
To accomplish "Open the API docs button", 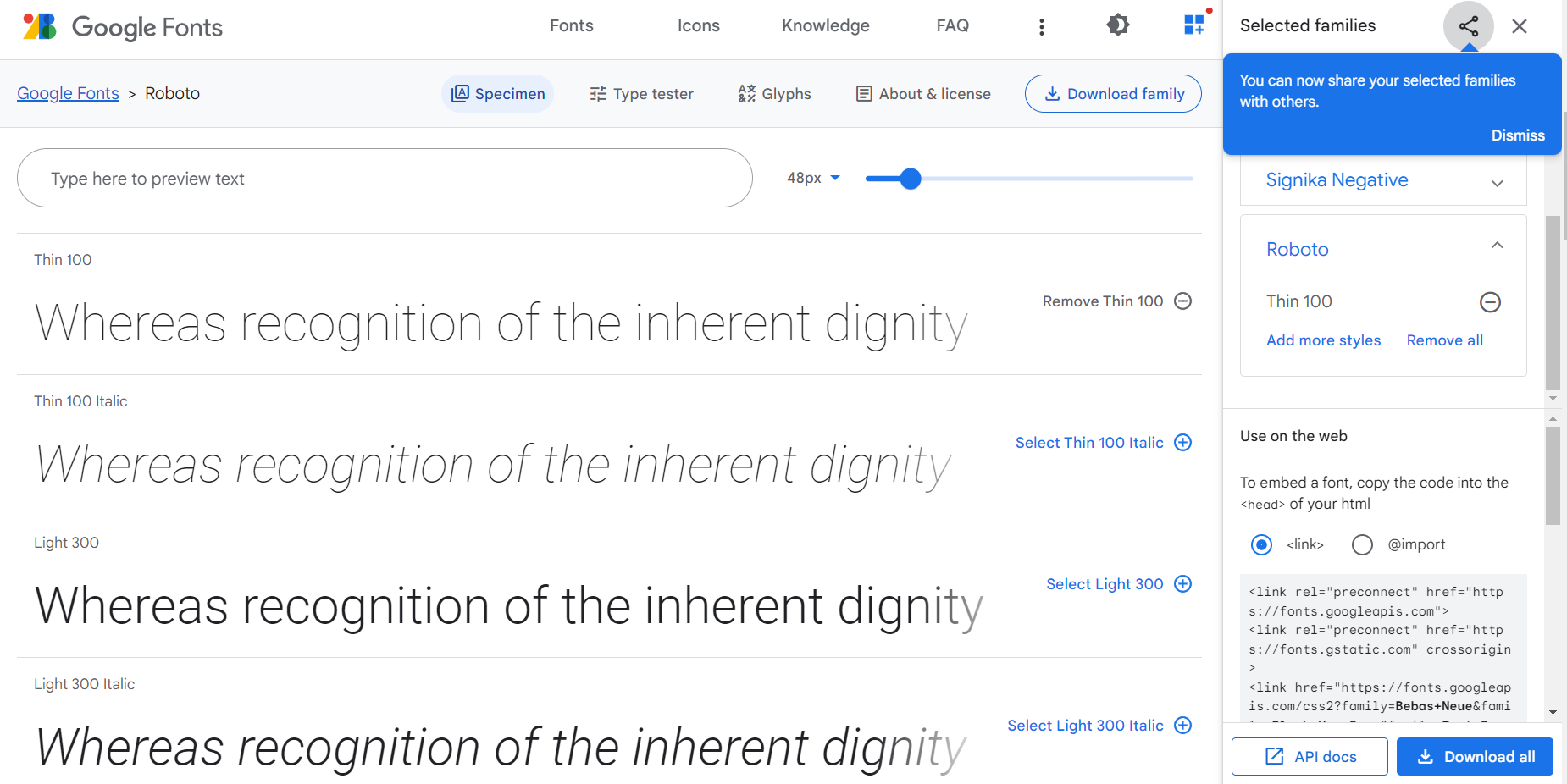I will 1310,757.
